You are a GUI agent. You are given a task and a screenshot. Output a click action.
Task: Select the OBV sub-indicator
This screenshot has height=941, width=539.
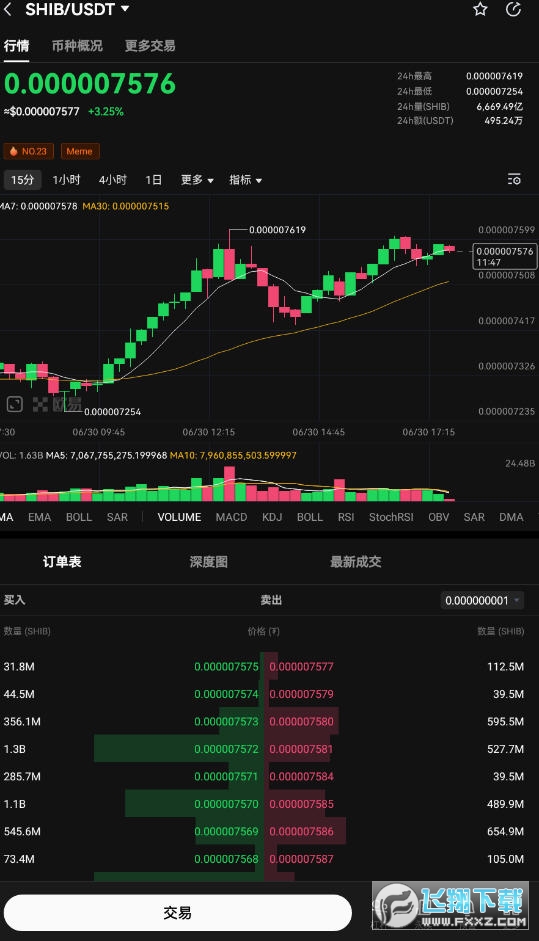coord(438,517)
